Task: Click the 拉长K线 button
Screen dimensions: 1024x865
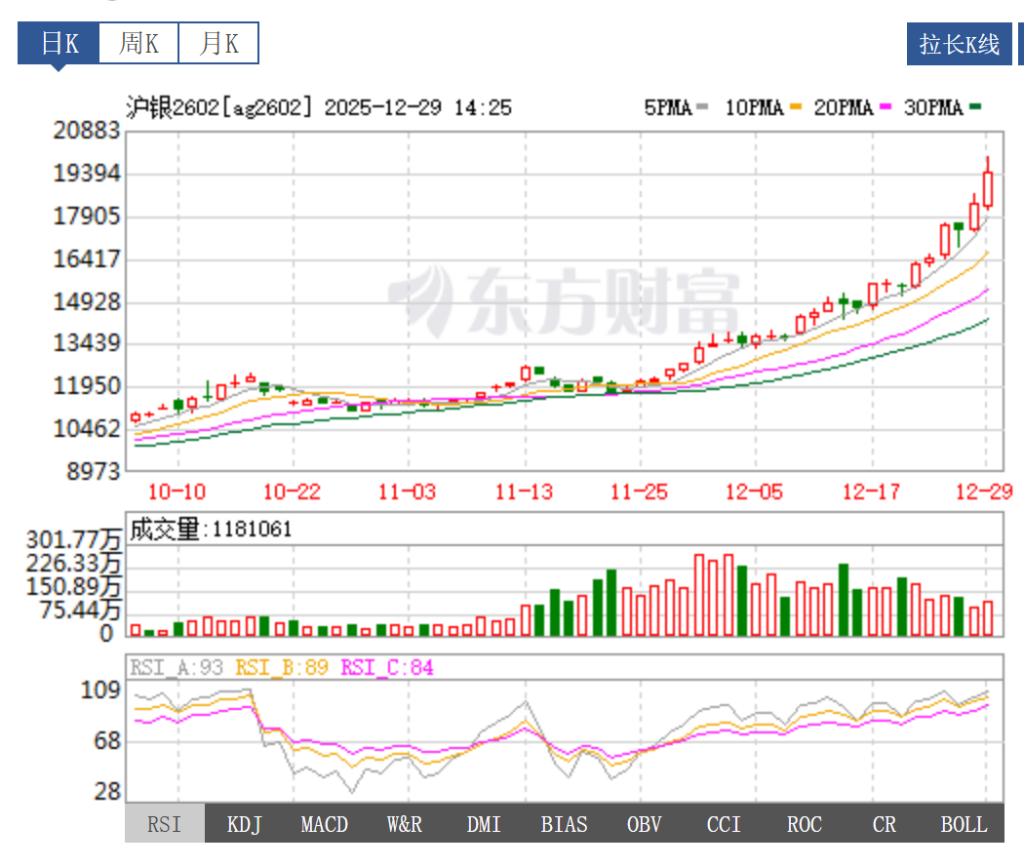Action: (x=959, y=44)
